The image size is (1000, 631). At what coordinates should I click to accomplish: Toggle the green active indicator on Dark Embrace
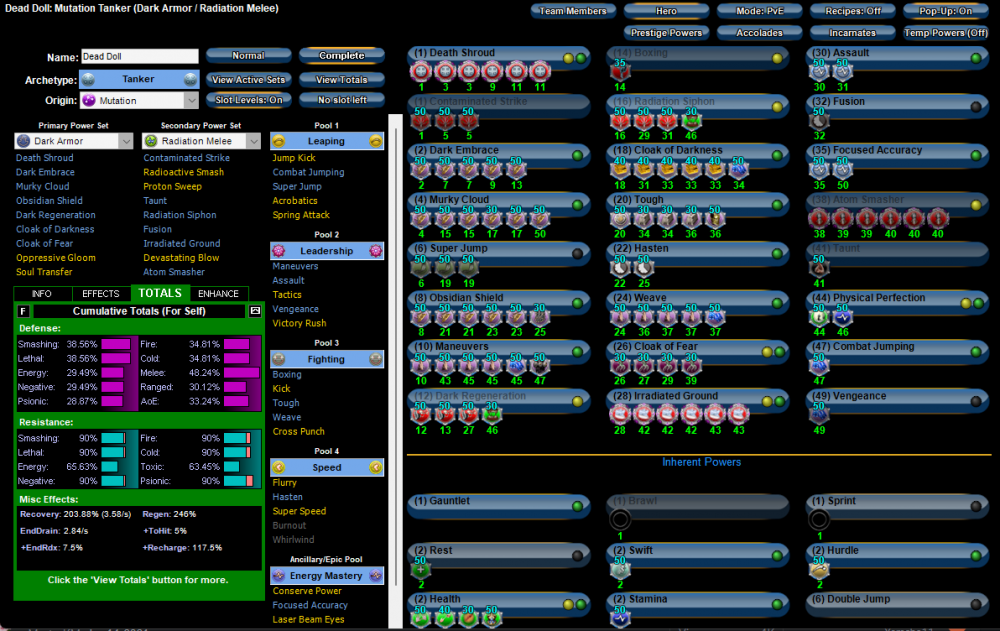[x=577, y=156]
